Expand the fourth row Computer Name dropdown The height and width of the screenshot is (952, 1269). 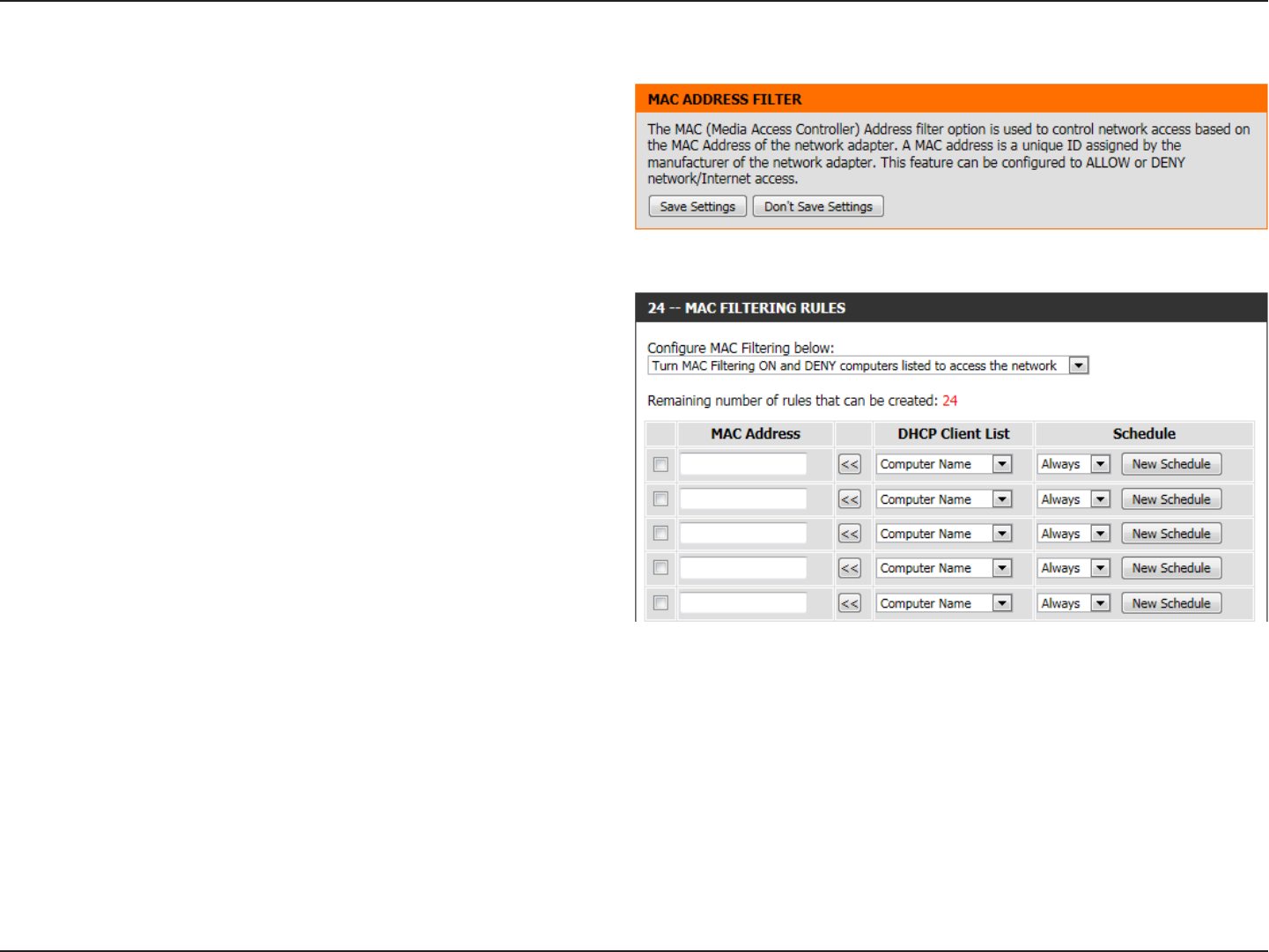(944, 568)
